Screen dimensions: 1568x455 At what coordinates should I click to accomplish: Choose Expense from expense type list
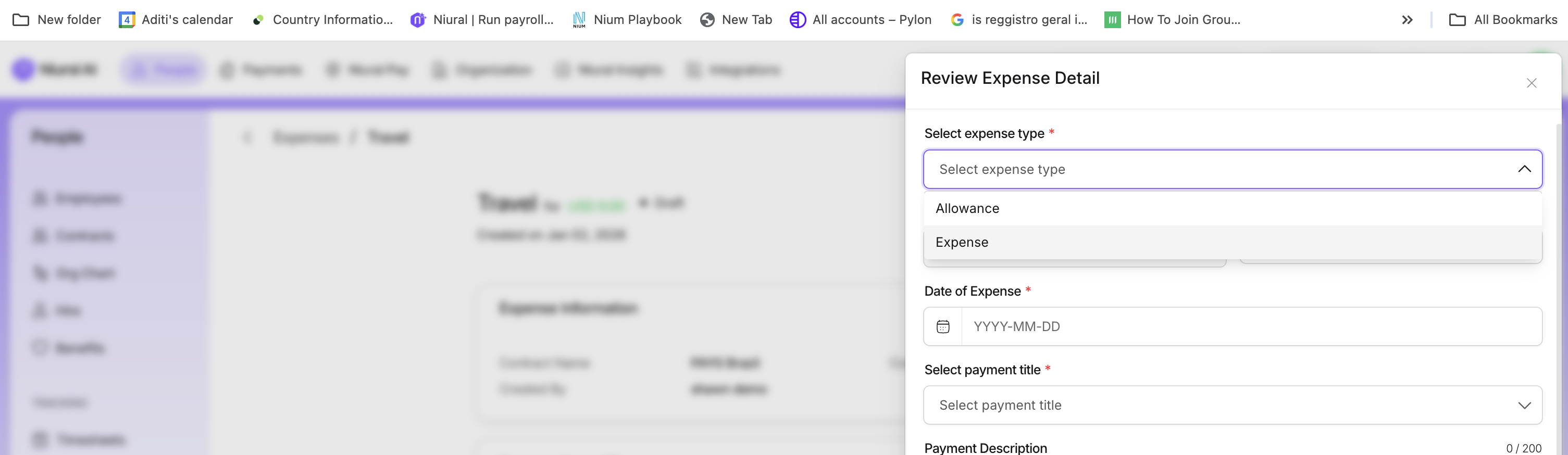[x=962, y=242]
